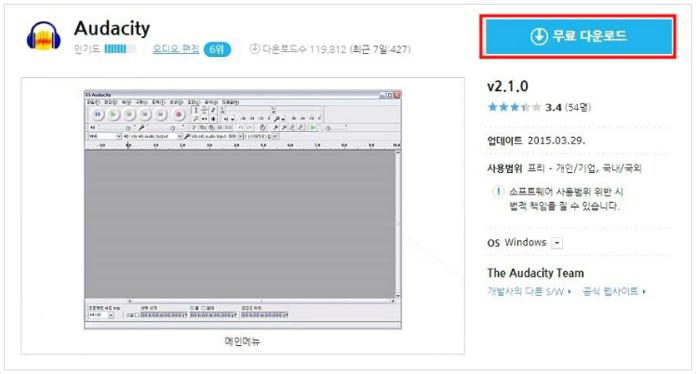Open the Audacity main window screenshot thumbnail

[243, 209]
